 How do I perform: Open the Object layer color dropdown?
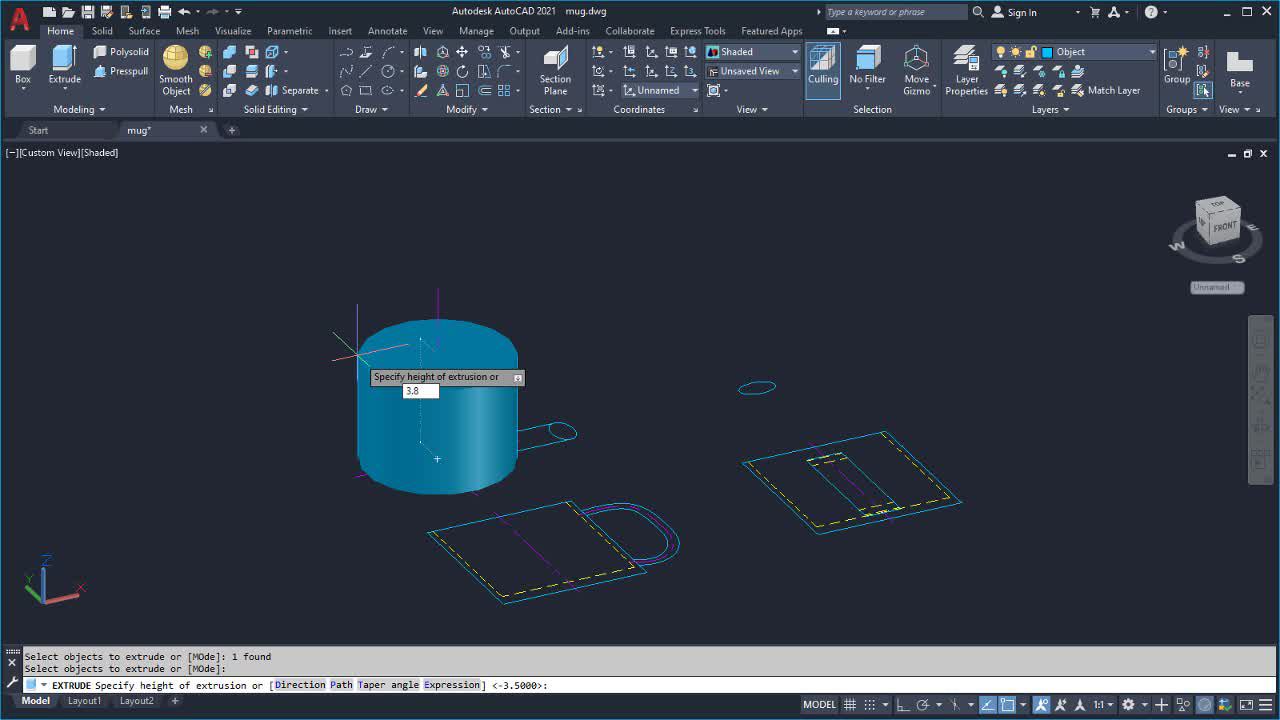[1098, 52]
